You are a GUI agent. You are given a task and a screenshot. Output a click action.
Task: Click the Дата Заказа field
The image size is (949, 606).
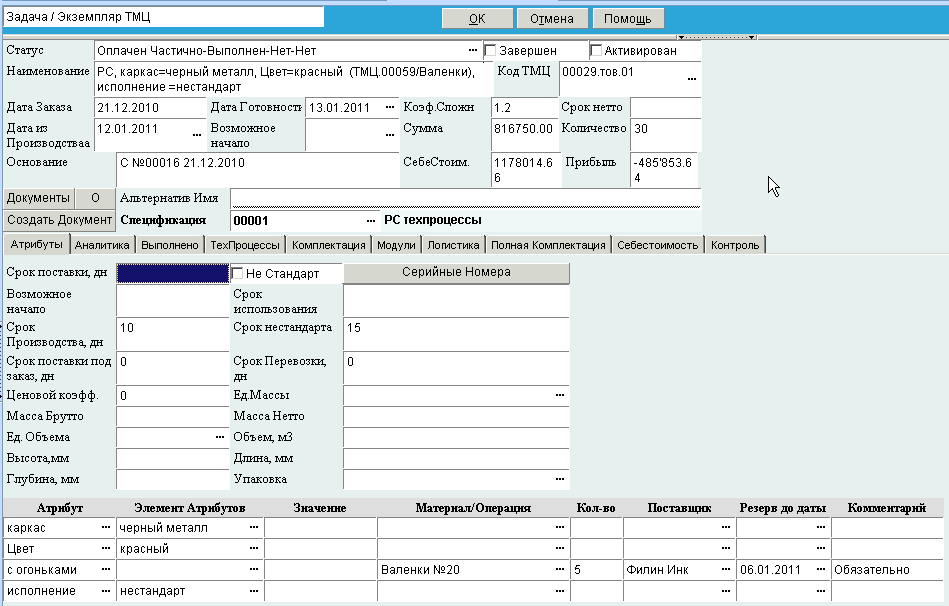pyautogui.click(x=151, y=108)
